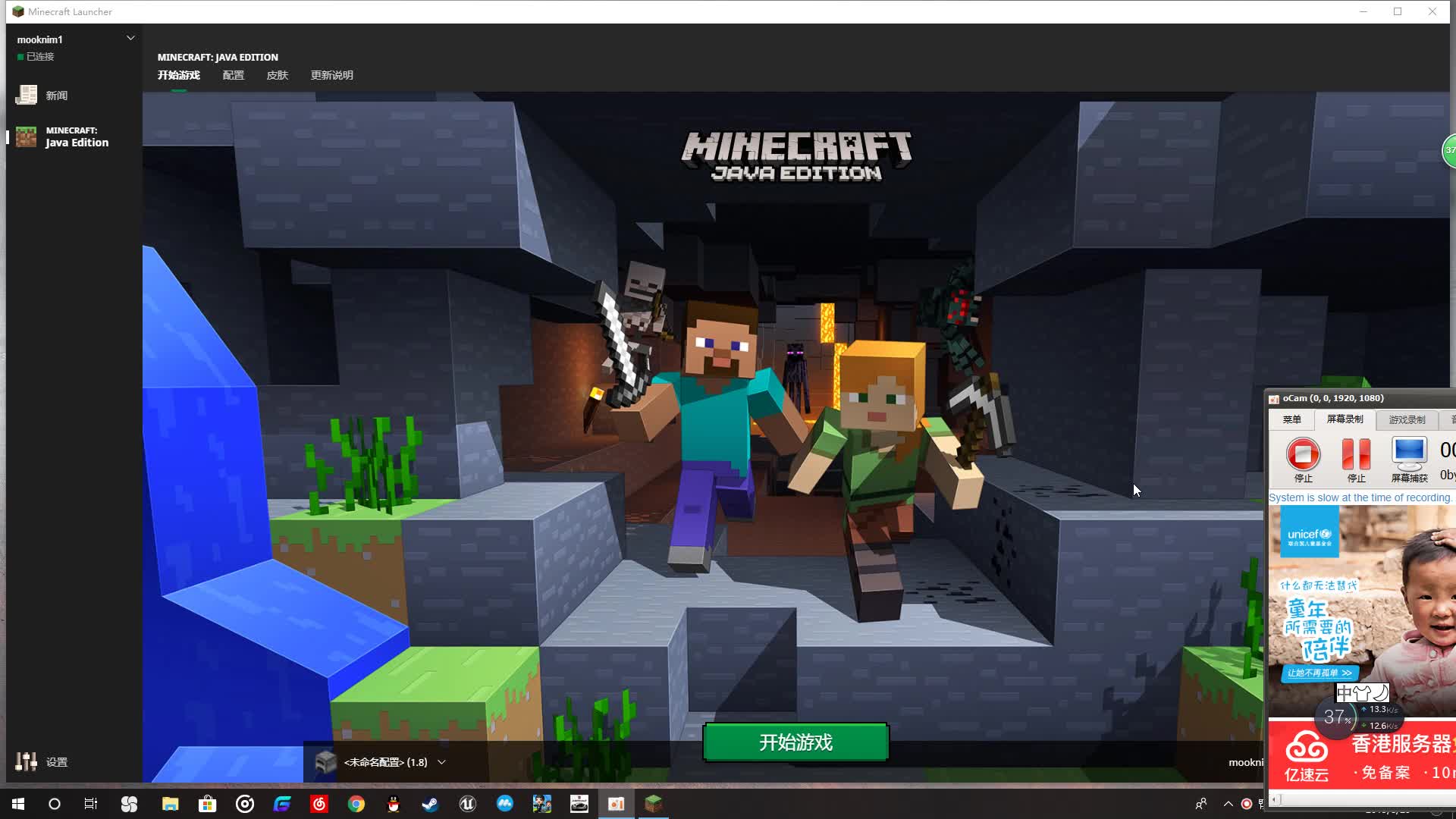Switch to oCam 游戏录制 tab
1456x819 pixels.
click(x=1407, y=419)
